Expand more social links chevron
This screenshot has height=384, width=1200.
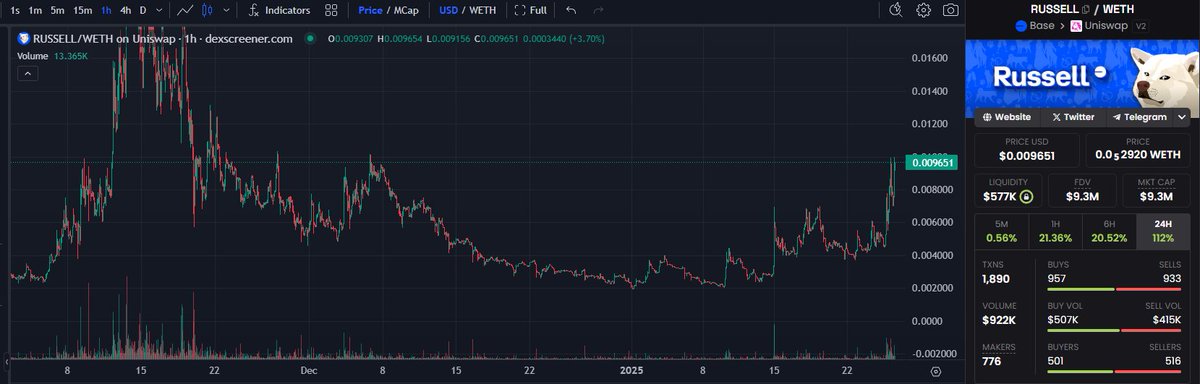click(x=1182, y=117)
